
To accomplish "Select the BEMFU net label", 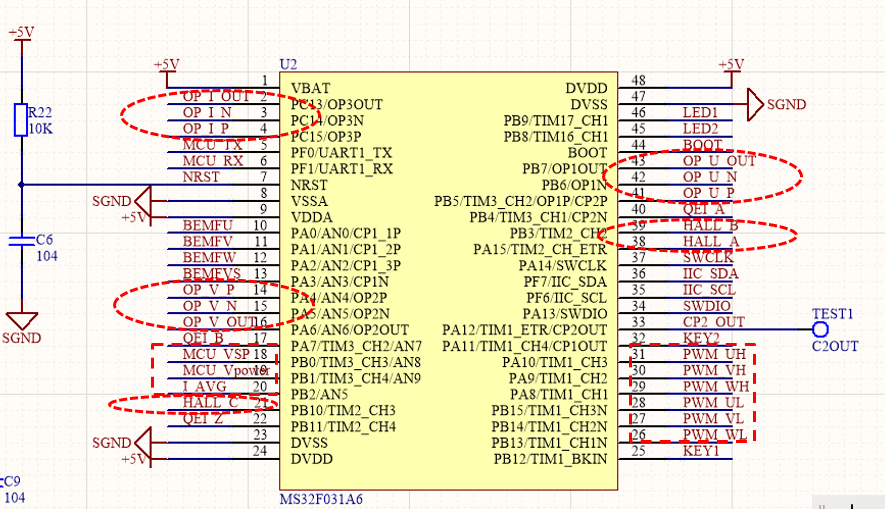I will pyautogui.click(x=208, y=225).
